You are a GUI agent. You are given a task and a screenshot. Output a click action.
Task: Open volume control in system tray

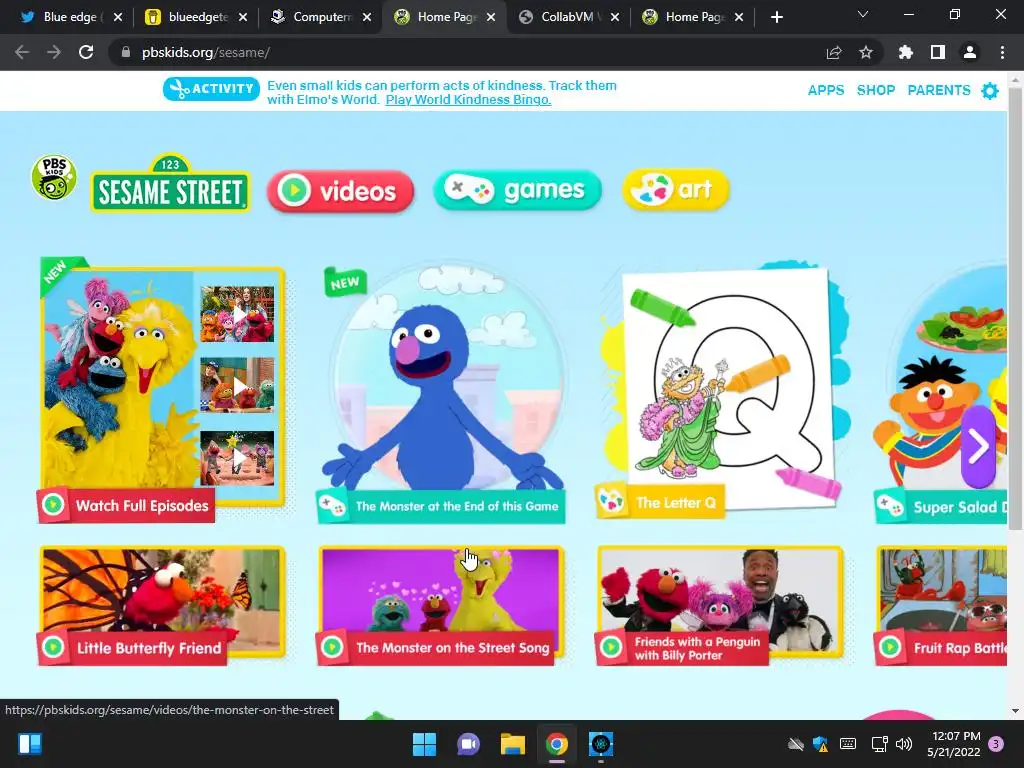click(x=904, y=744)
